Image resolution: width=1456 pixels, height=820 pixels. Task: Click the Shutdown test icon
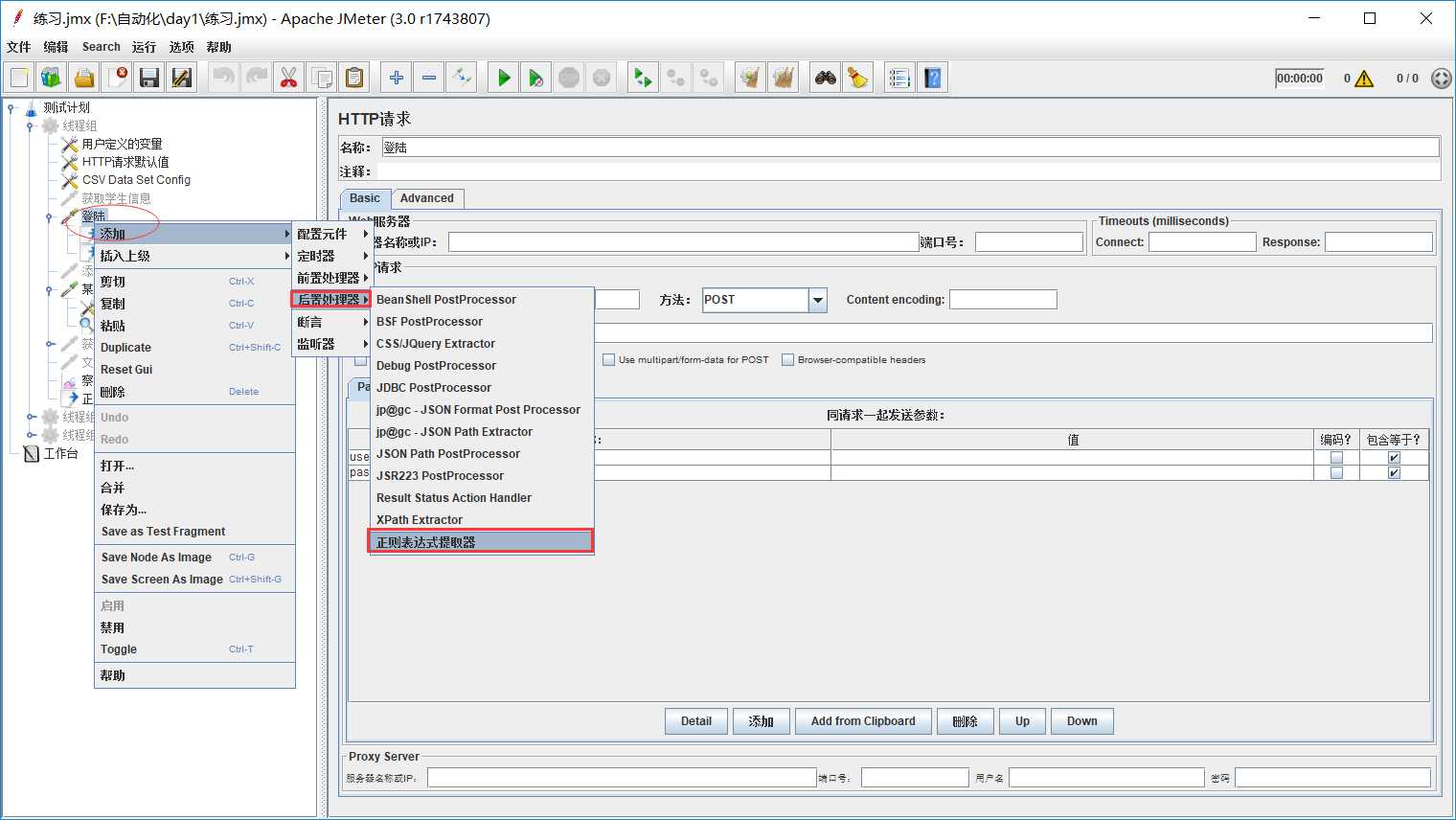(601, 78)
